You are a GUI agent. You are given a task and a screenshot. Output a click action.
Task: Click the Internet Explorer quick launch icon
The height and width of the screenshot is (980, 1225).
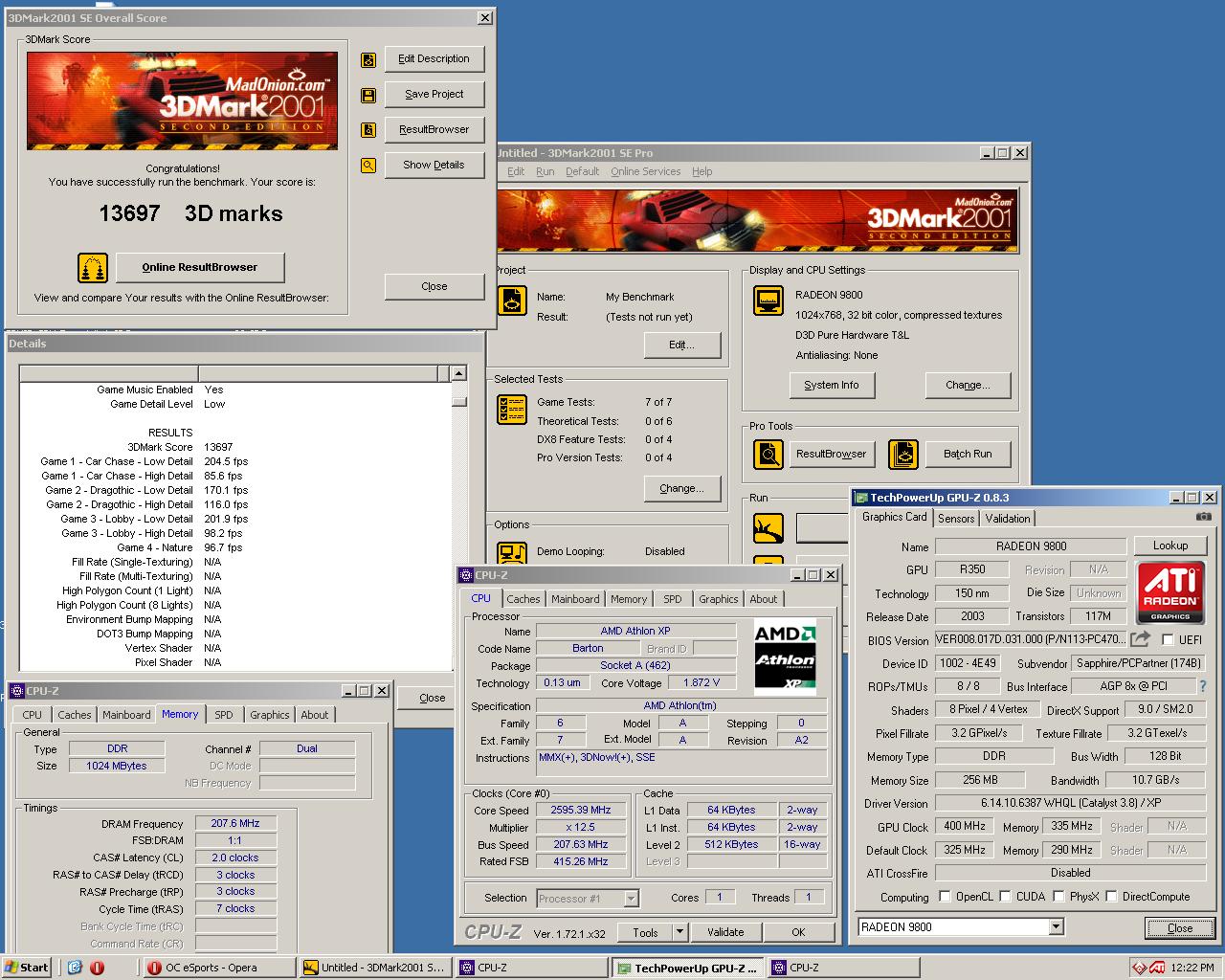tap(75, 968)
